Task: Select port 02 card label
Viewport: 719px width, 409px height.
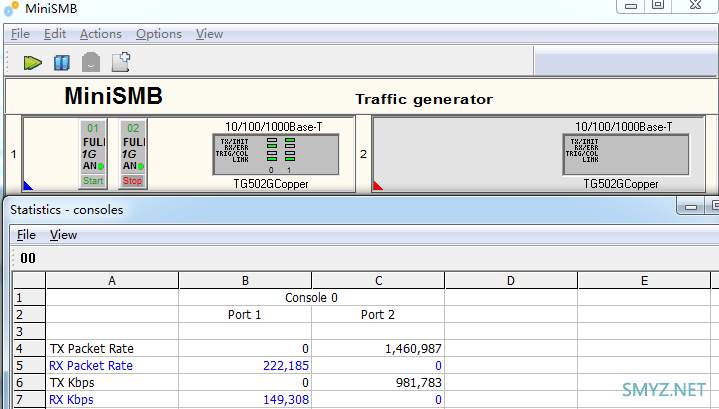Action: [133, 128]
